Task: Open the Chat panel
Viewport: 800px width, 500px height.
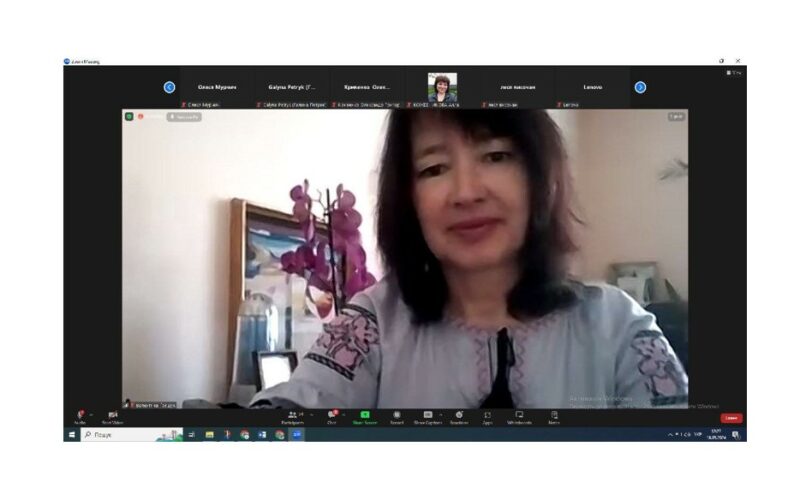Action: (331, 415)
